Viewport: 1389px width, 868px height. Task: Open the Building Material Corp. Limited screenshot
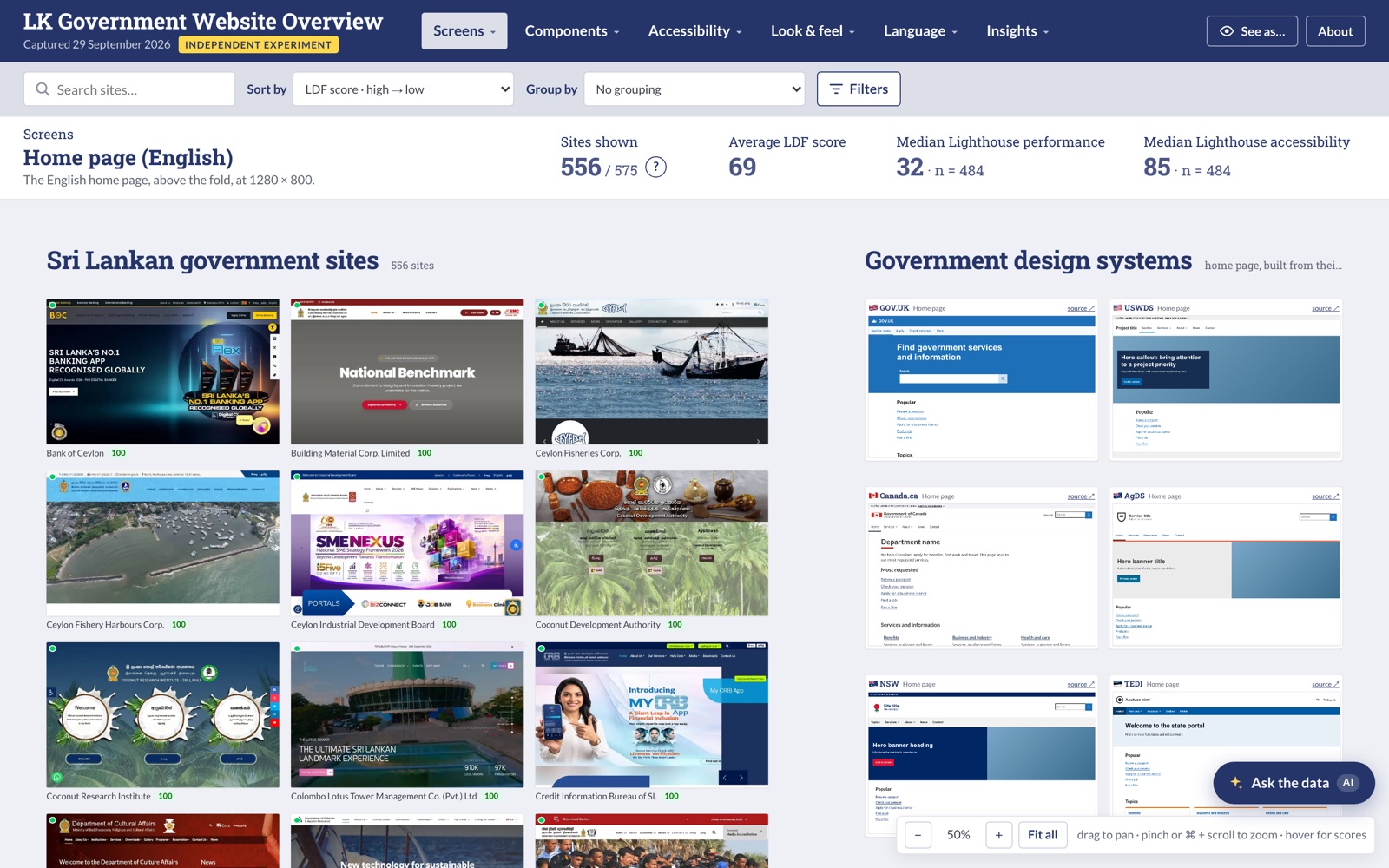pos(407,372)
